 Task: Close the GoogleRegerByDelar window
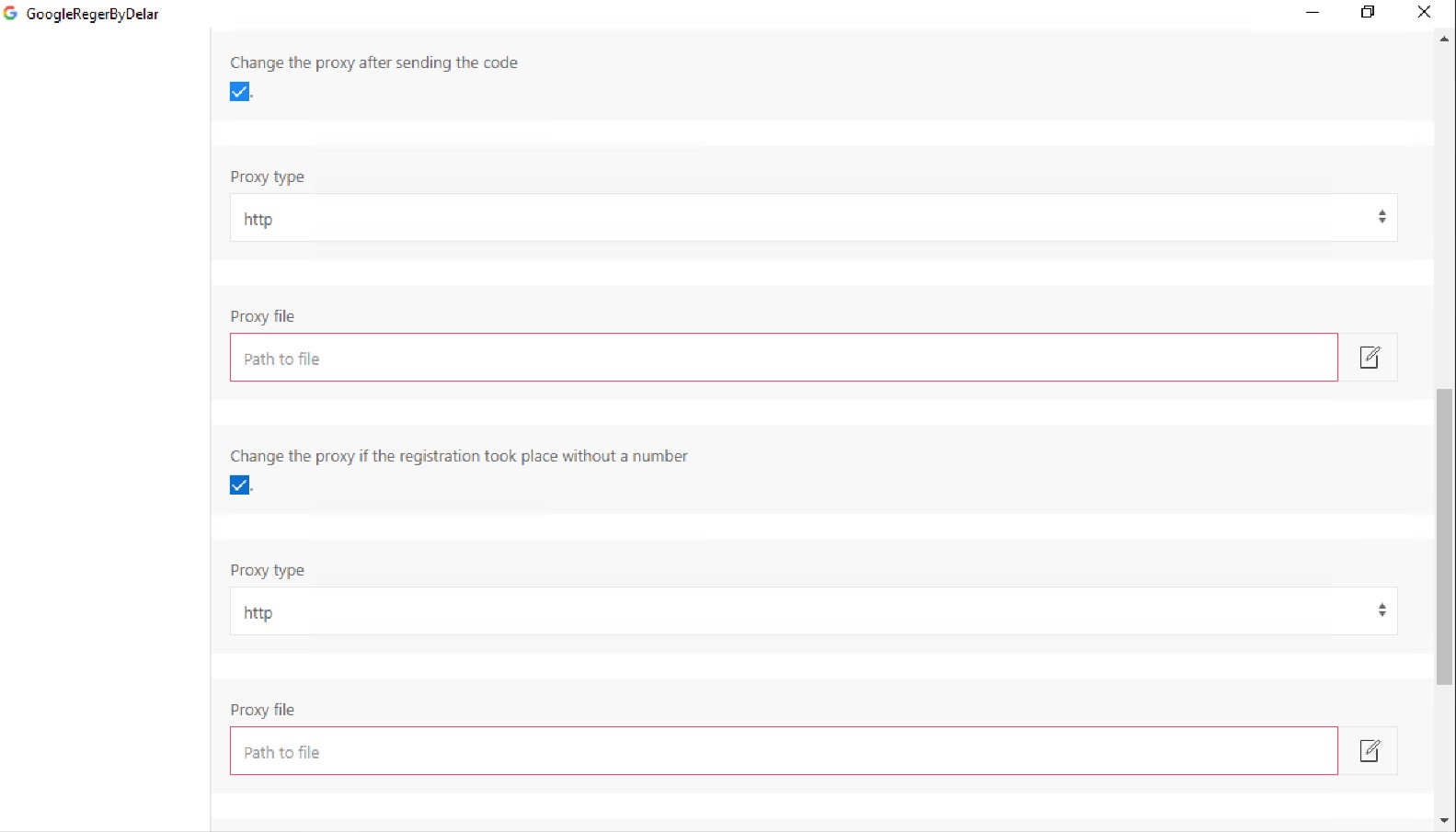pos(1424,13)
